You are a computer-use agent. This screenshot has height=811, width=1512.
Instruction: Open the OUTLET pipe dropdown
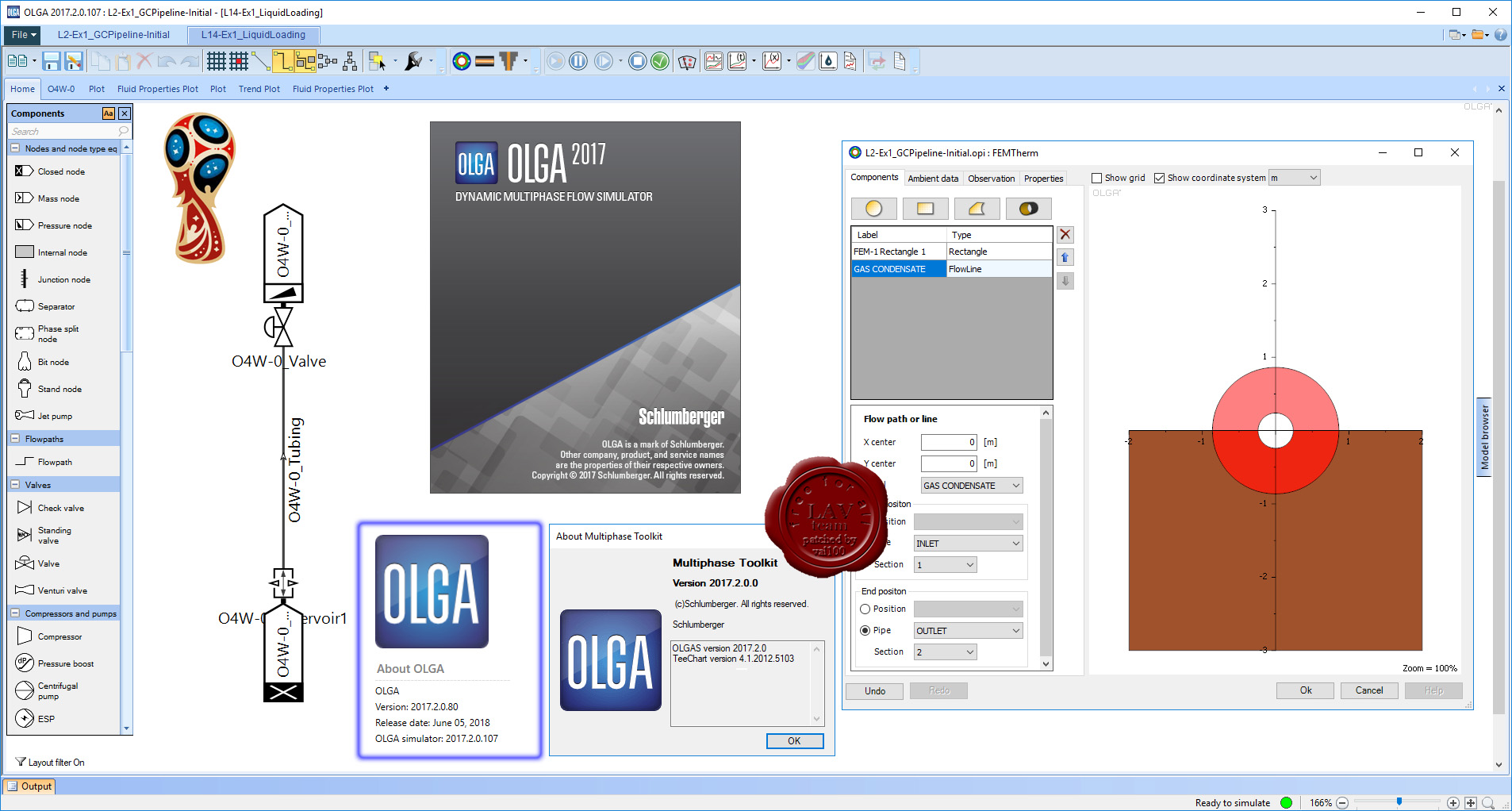pyautogui.click(x=968, y=631)
